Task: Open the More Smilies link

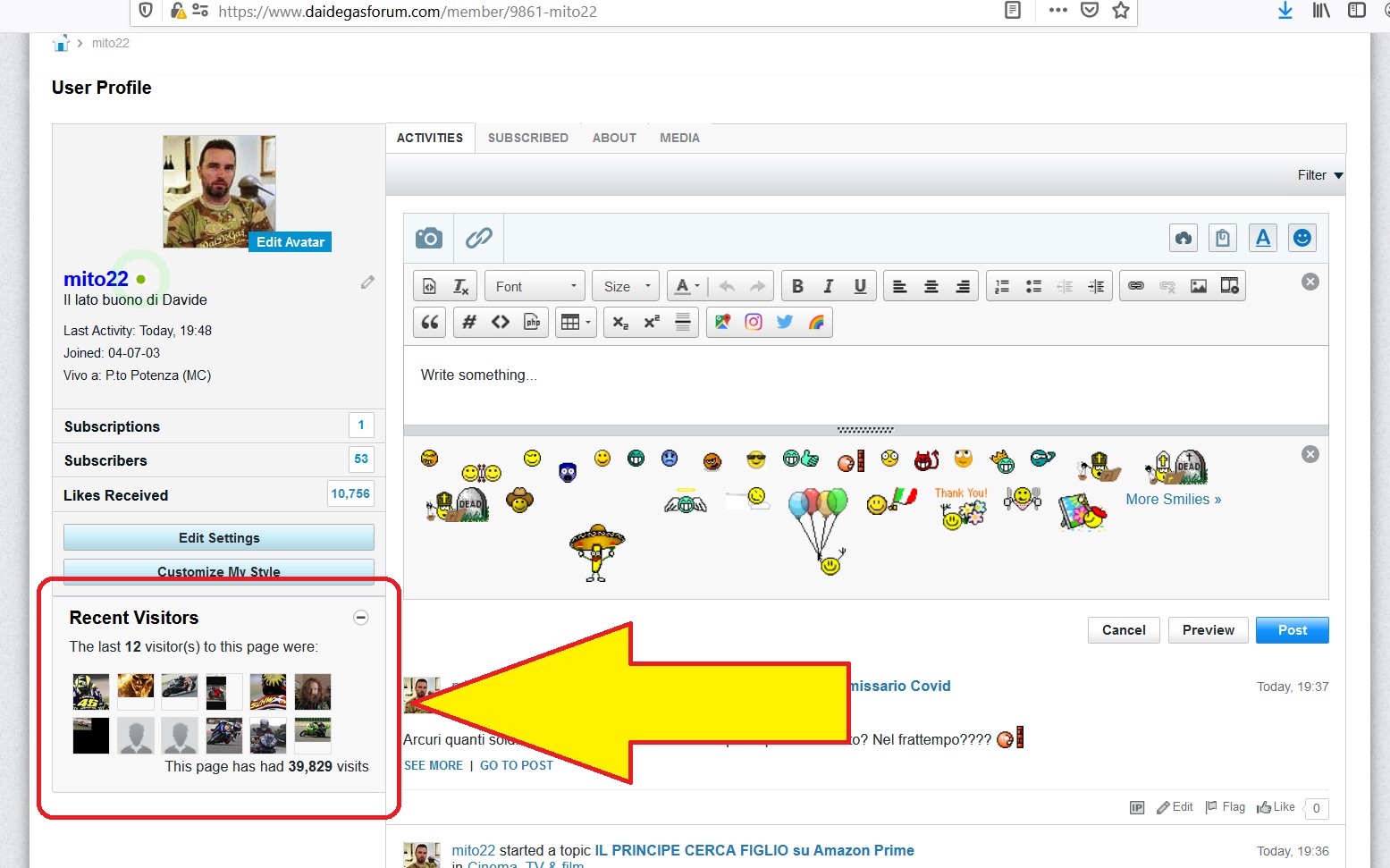Action: (x=1173, y=499)
